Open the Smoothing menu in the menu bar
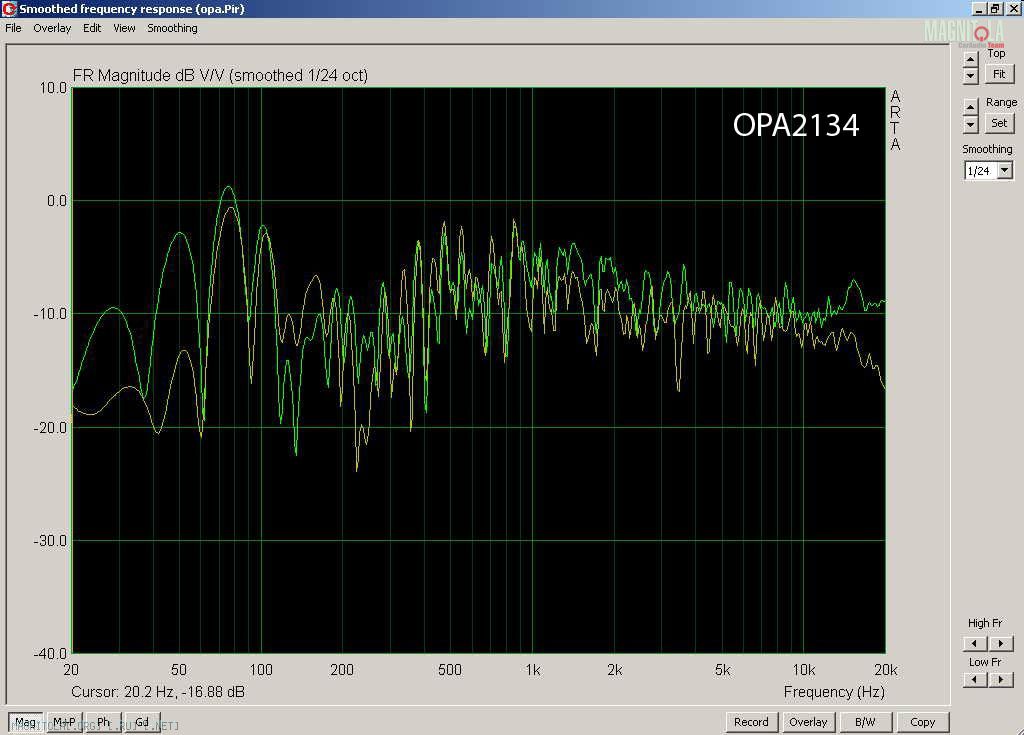Screen dimensions: 1024x735 point(172,28)
